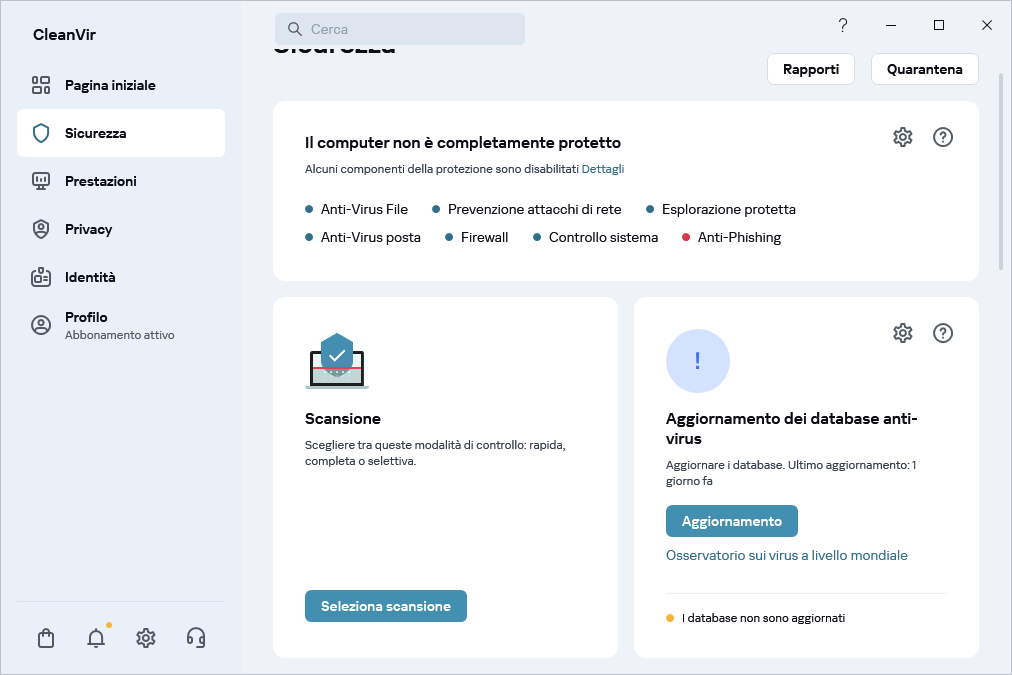Click in the Cerca search field

point(400,29)
